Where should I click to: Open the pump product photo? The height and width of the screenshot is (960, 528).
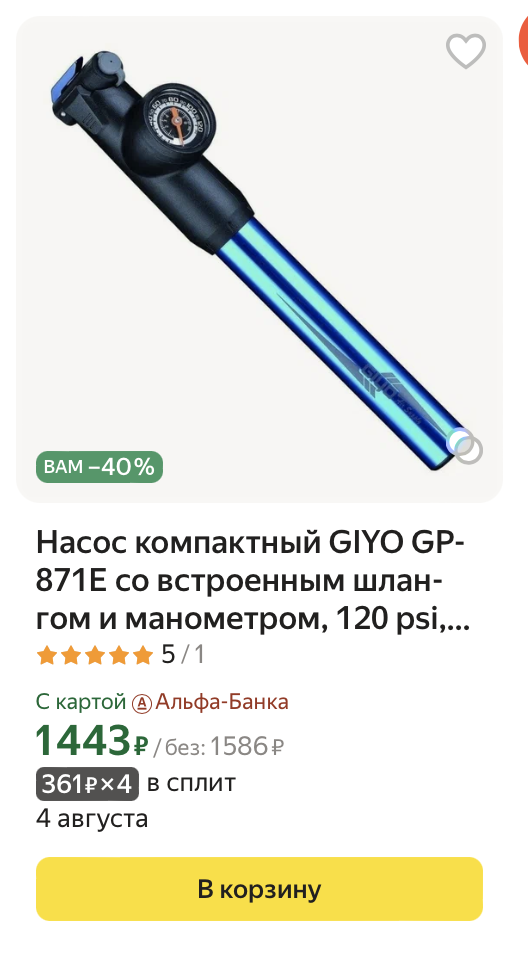(259, 259)
